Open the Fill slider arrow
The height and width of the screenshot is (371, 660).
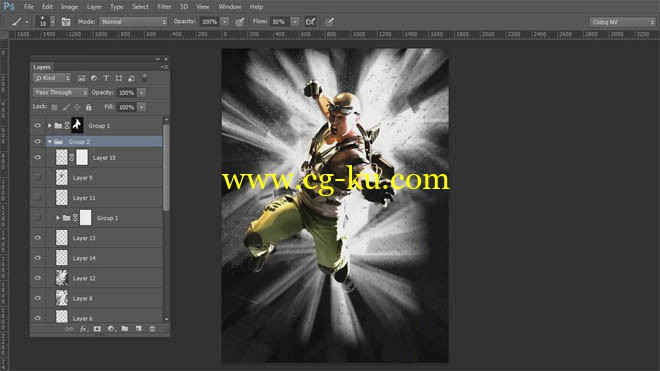tap(142, 107)
